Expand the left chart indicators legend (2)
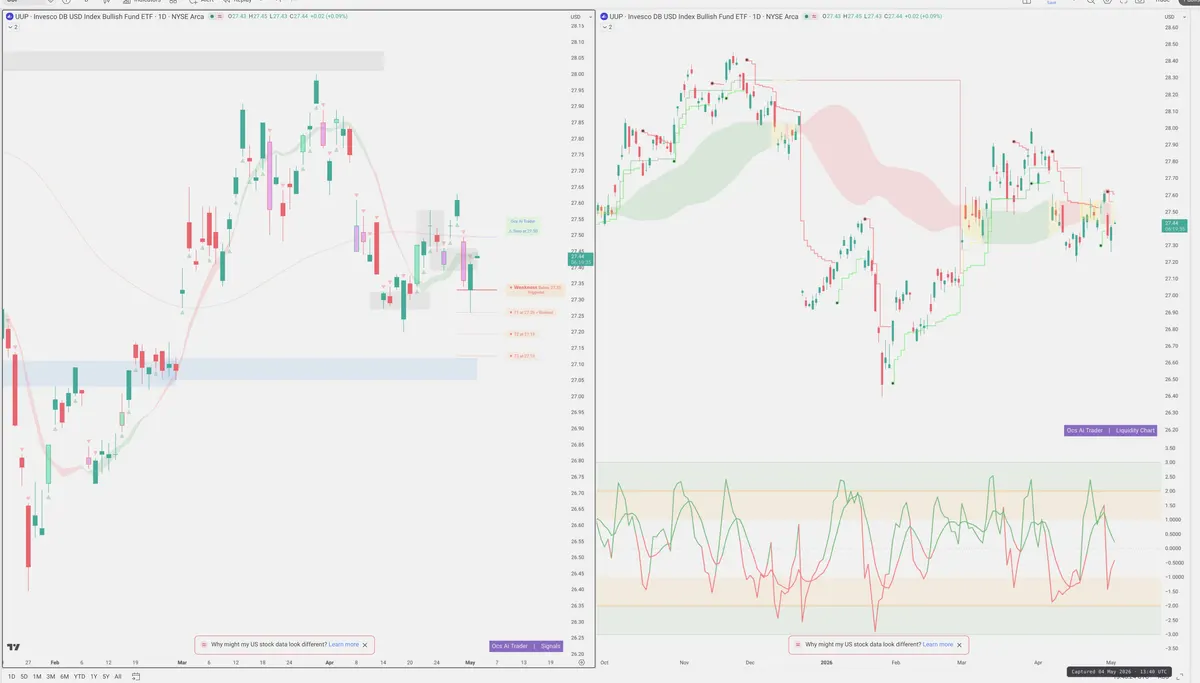1200x683 pixels. (x=11, y=28)
